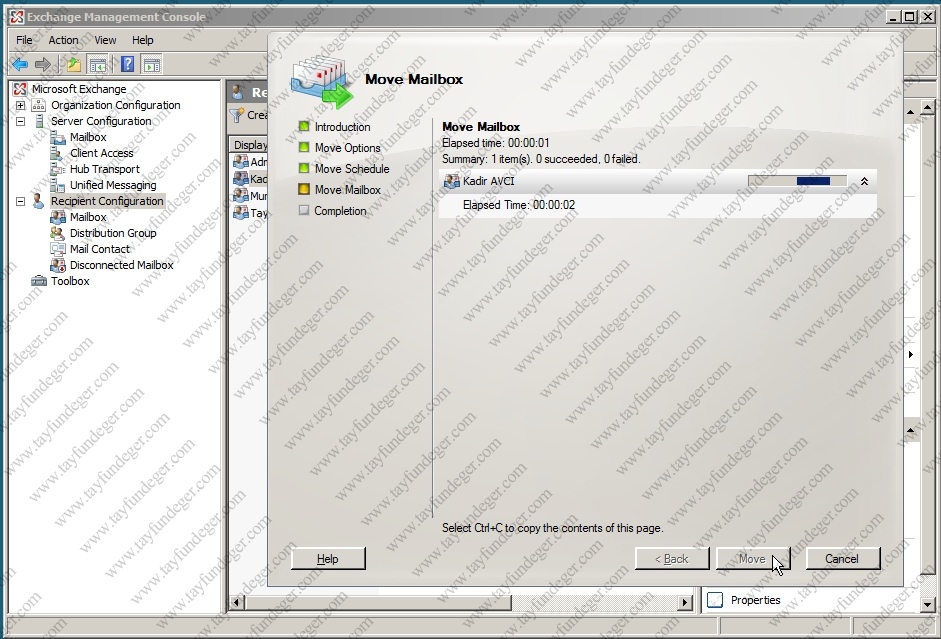The image size is (941, 639).
Task: Click the Completion wizard step
Action: (x=340, y=211)
